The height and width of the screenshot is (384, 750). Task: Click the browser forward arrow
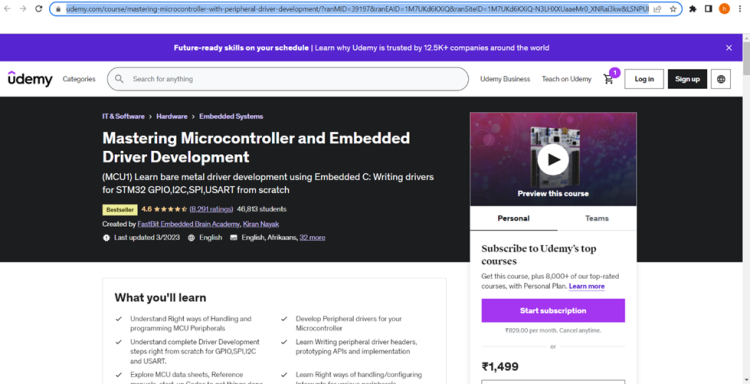point(23,9)
